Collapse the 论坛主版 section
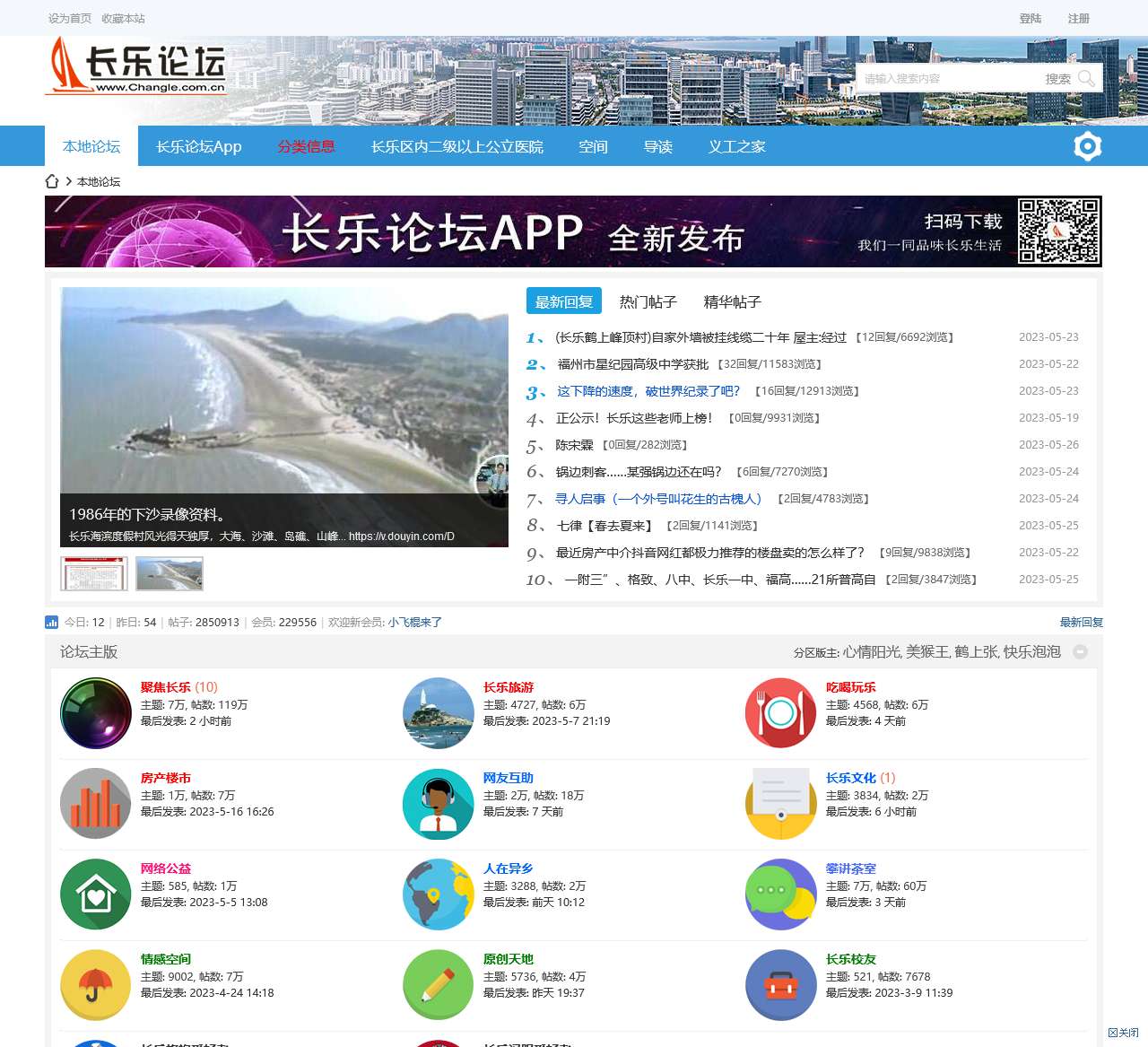The width and height of the screenshot is (1148, 1047). [x=1081, y=652]
